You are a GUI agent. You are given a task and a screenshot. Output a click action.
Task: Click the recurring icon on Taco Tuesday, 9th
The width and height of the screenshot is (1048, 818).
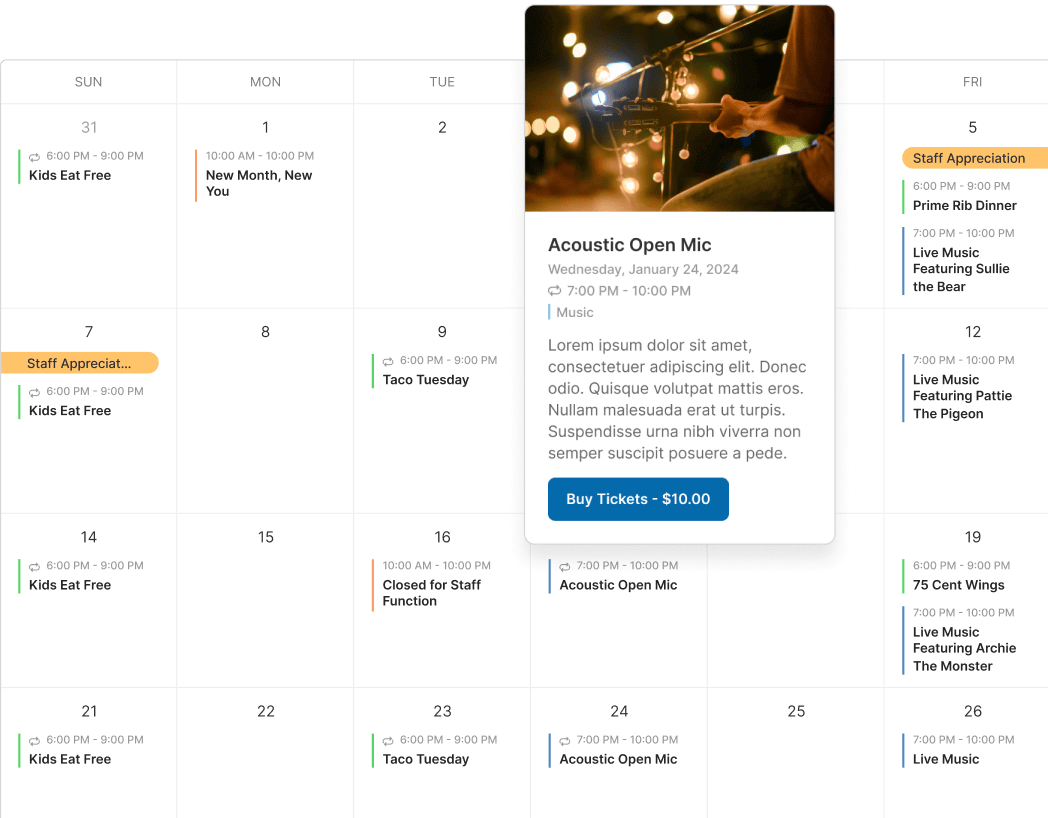tap(389, 361)
